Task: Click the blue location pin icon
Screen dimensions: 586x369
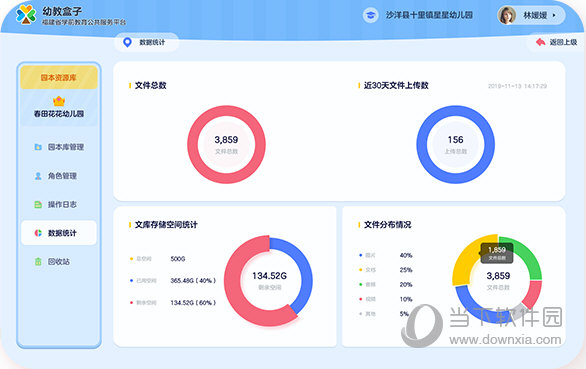Action: tap(127, 42)
